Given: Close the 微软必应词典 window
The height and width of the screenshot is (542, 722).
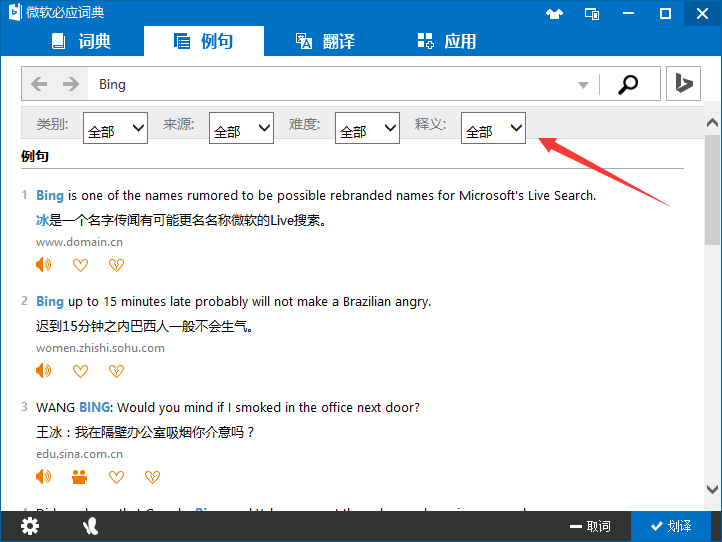Looking at the screenshot, I should 703,13.
